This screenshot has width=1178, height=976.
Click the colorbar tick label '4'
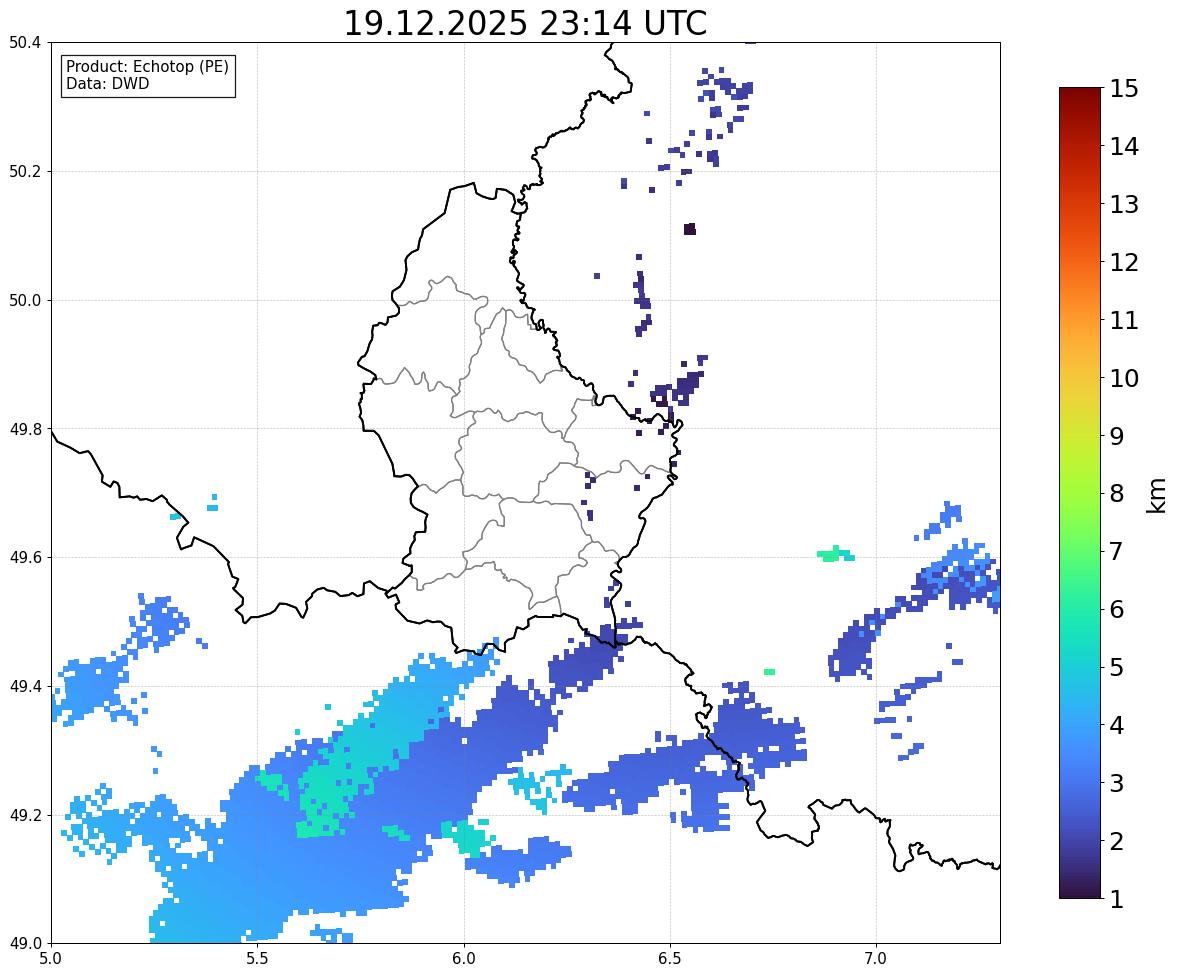(x=1117, y=725)
